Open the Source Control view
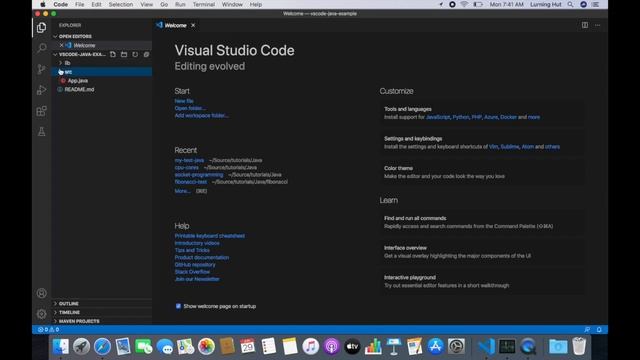 [41, 69]
